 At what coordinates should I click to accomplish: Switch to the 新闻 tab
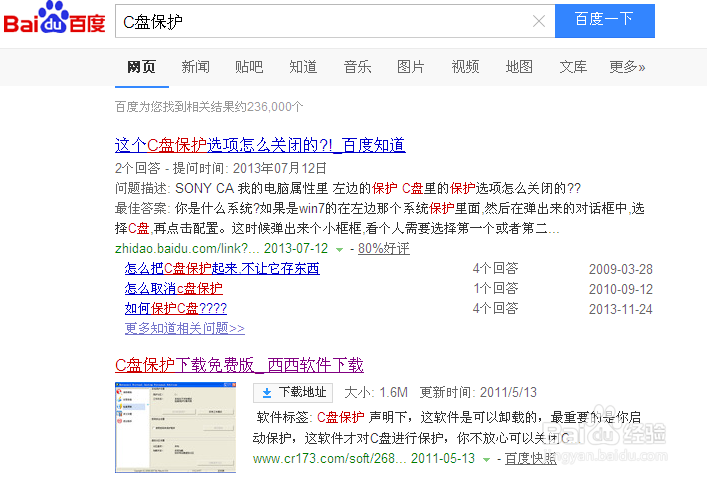point(195,67)
